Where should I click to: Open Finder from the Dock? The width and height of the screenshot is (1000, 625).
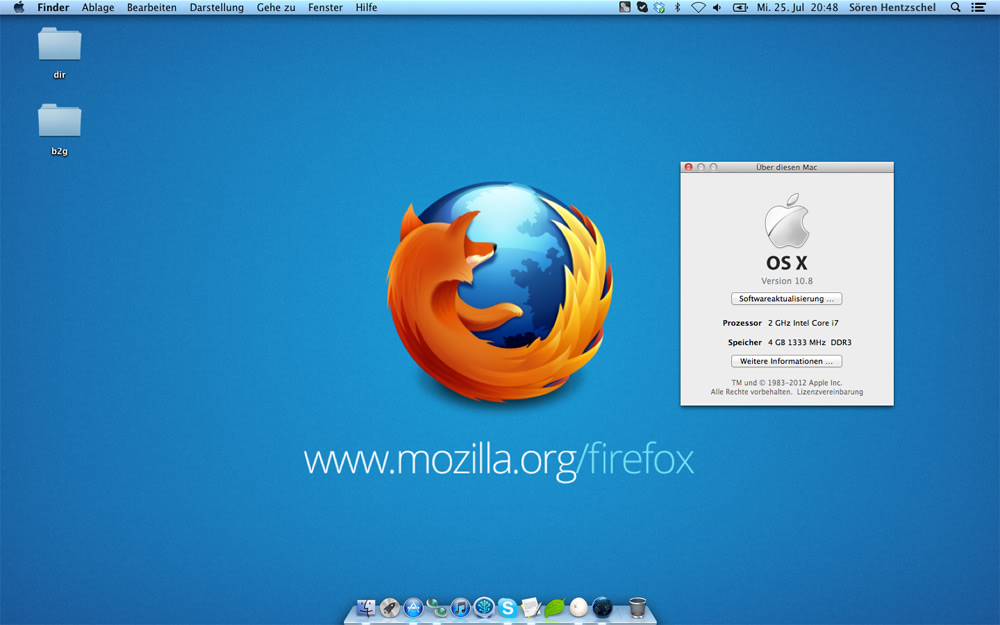(366, 607)
